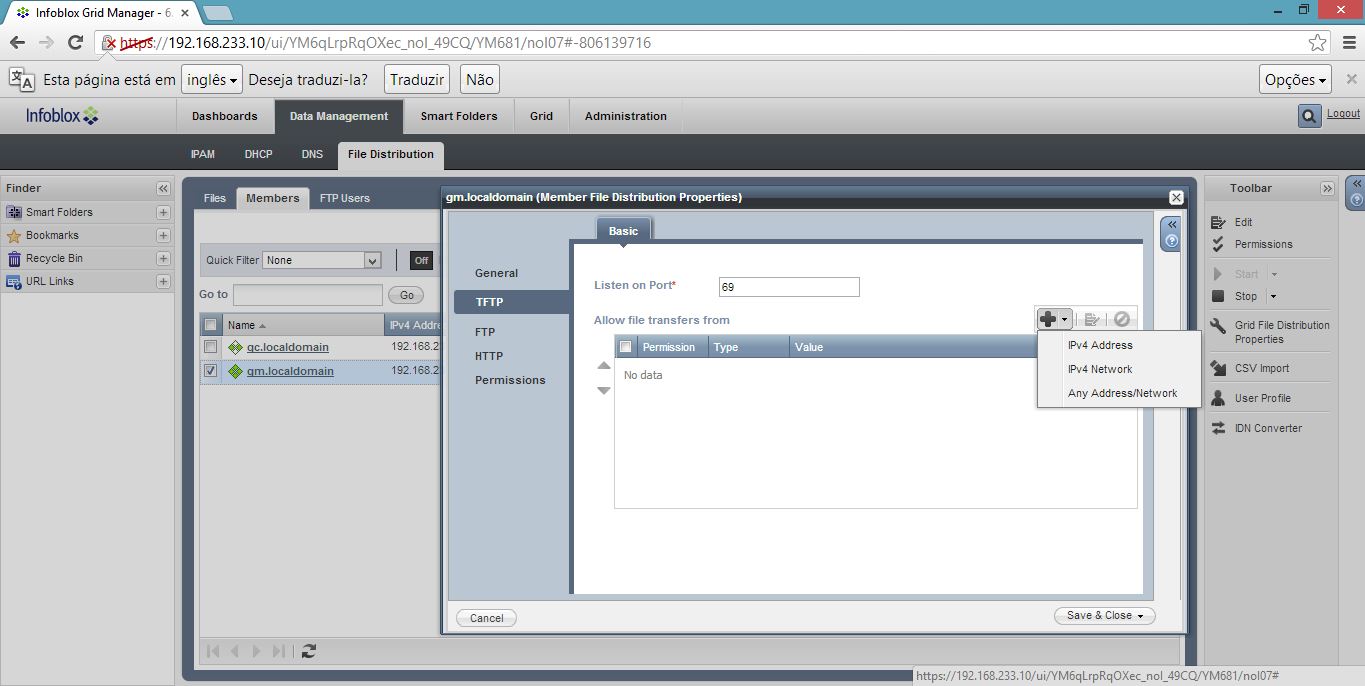
Task: Expand the Save & Close dropdown arrow
Action: [1141, 616]
